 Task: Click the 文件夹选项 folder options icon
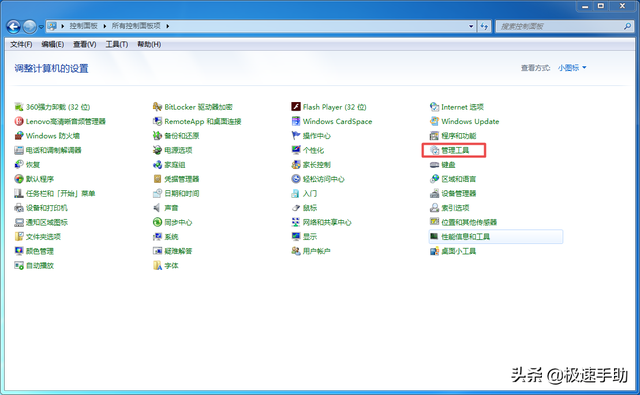19,237
